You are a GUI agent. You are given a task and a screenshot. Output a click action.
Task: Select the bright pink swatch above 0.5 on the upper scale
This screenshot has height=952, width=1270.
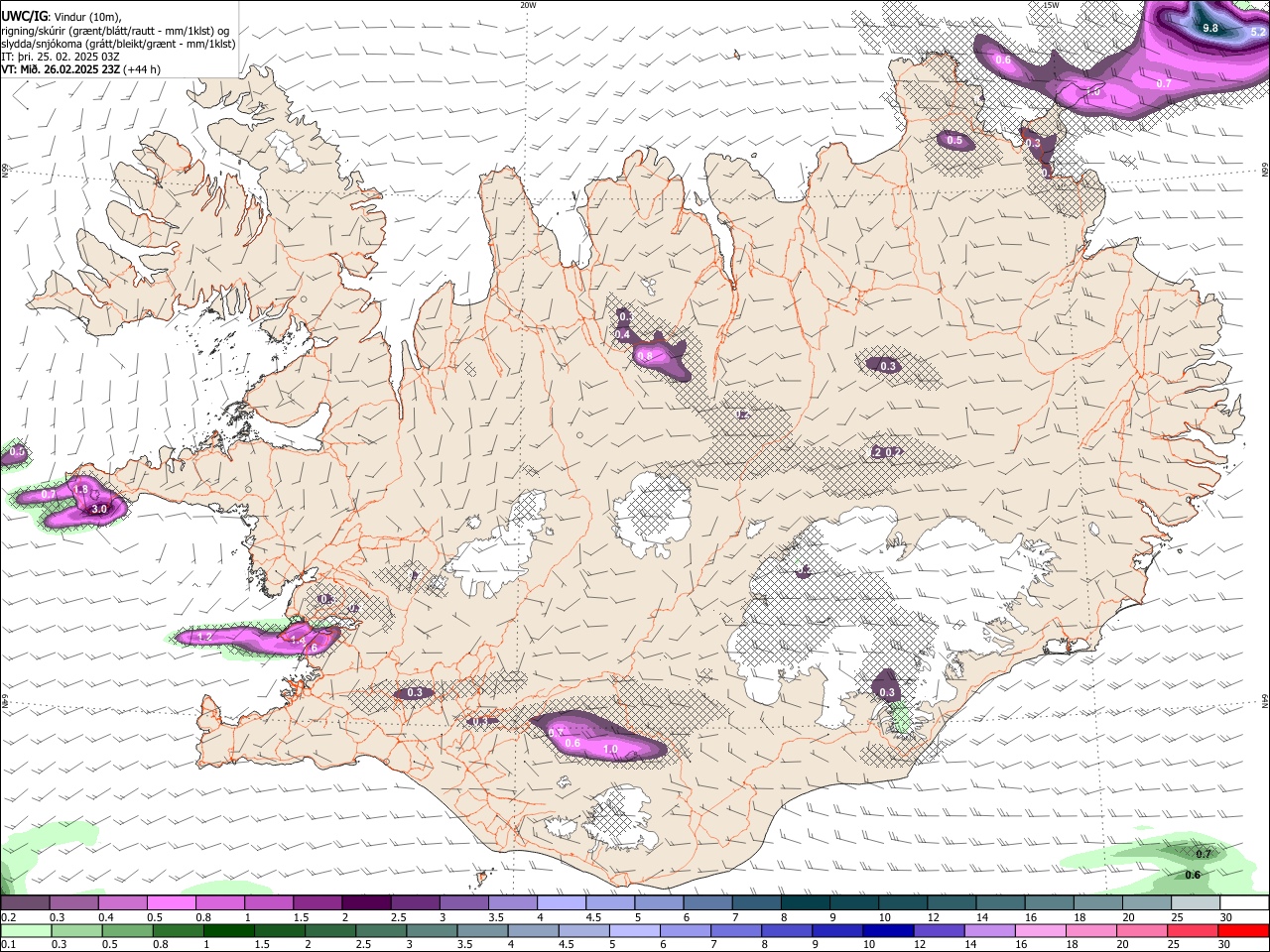coord(171,902)
